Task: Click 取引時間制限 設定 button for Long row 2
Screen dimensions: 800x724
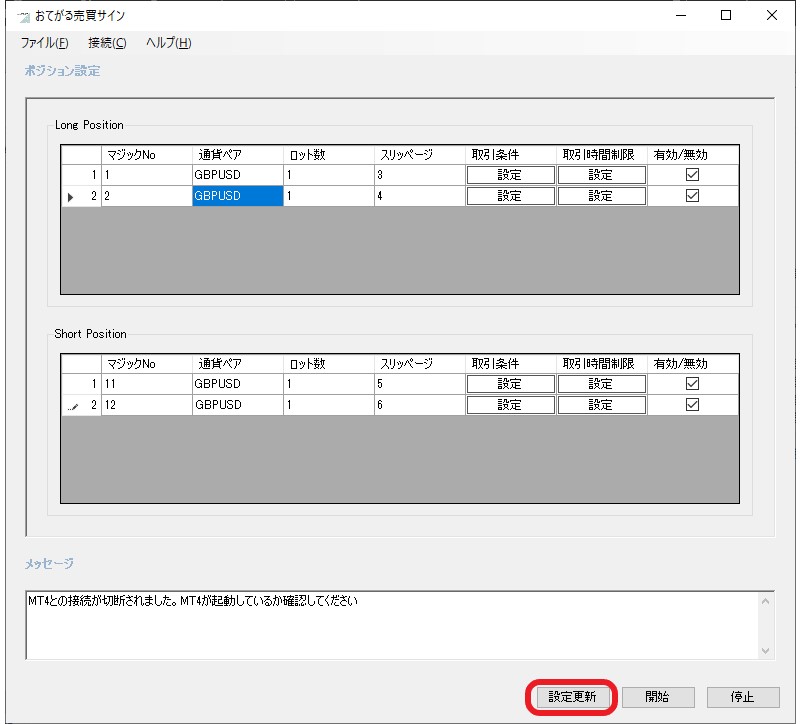Action: point(601,196)
